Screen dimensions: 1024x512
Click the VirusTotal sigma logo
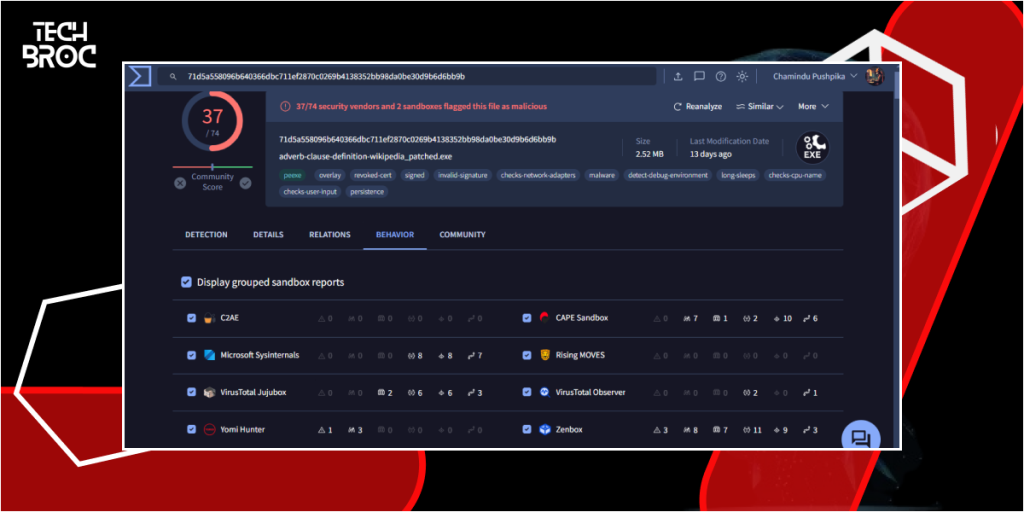pos(139,76)
